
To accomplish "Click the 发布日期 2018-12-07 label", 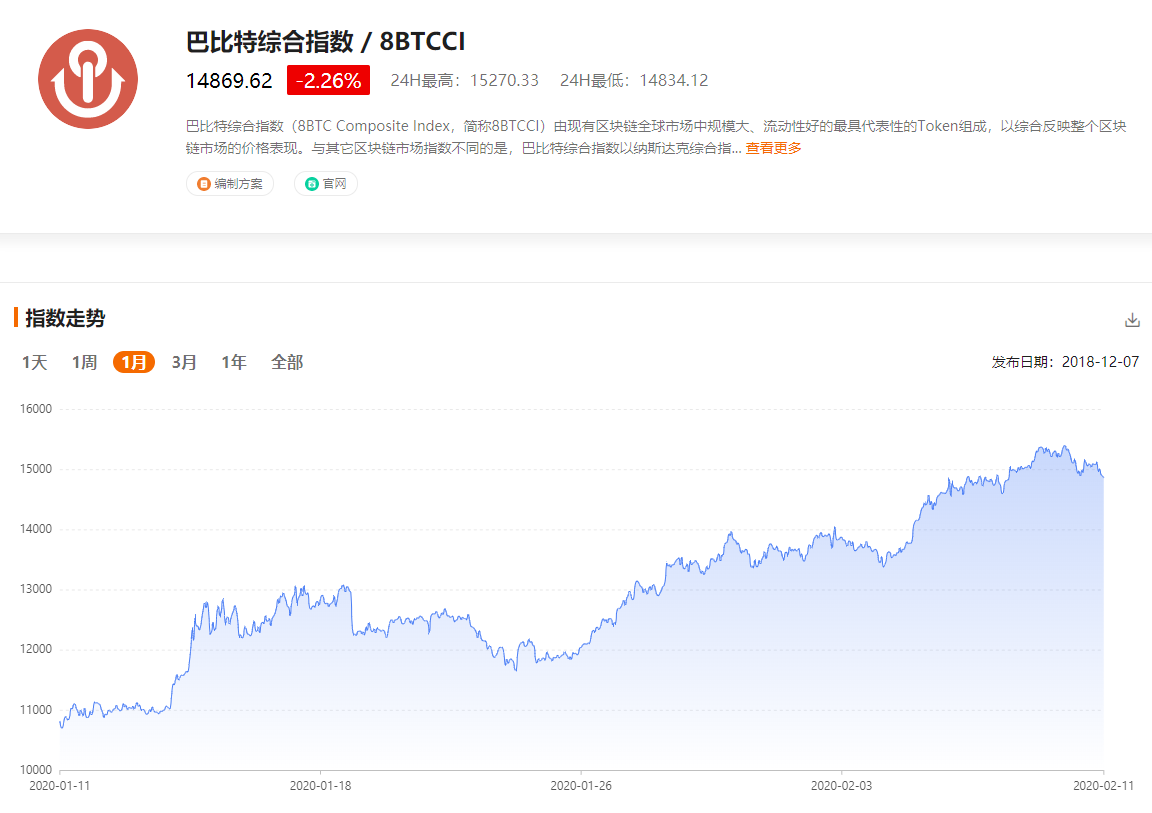I will point(1065,362).
